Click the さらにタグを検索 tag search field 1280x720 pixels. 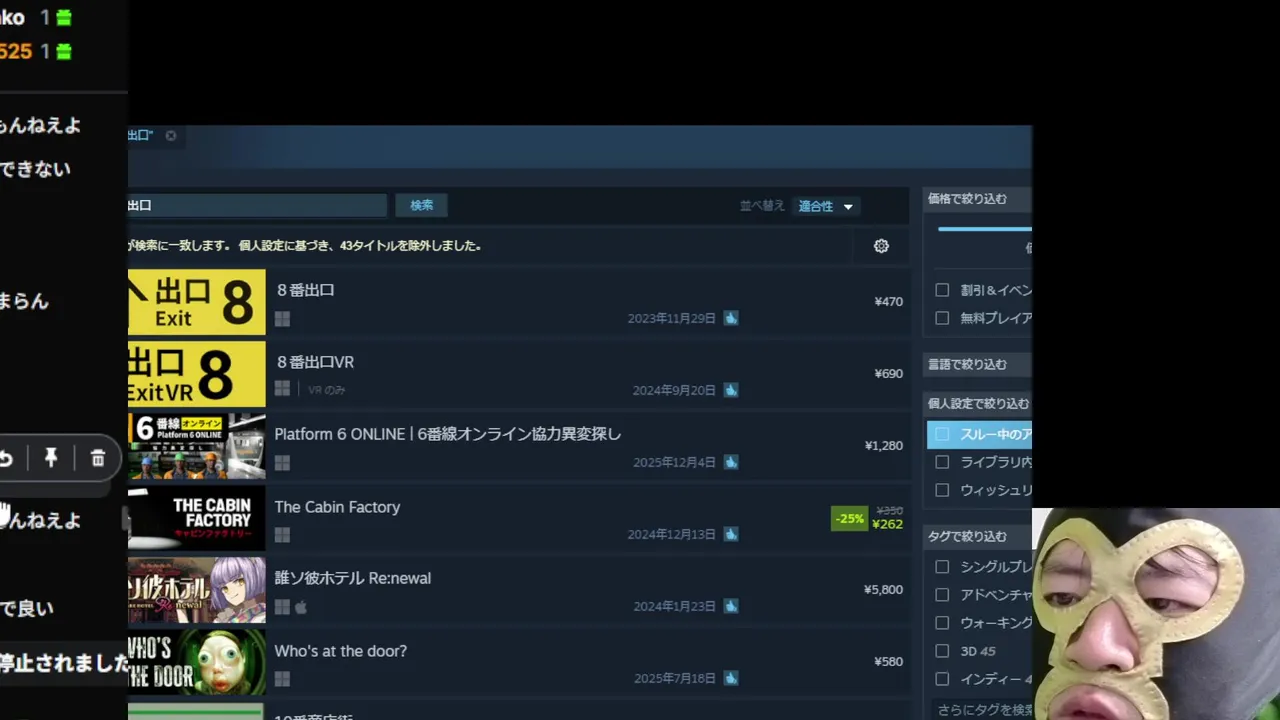pos(982,710)
